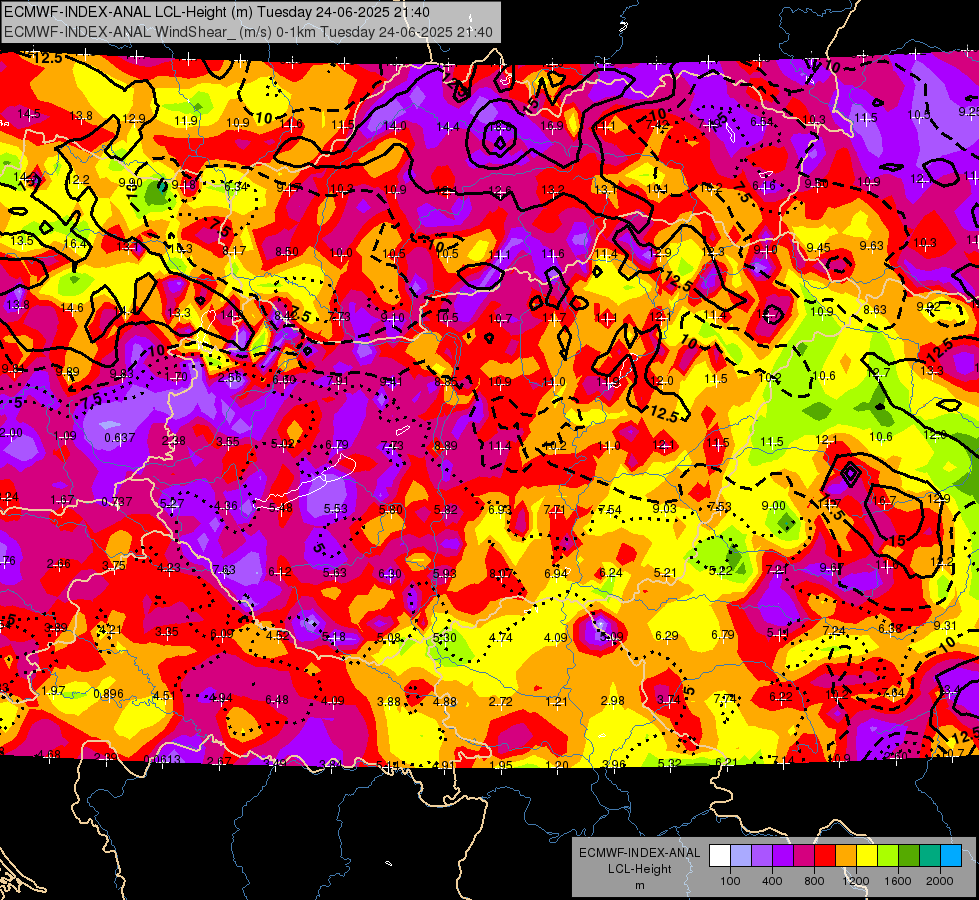The width and height of the screenshot is (979, 900).
Task: Click the map value "2.66"
Action: coord(59,563)
